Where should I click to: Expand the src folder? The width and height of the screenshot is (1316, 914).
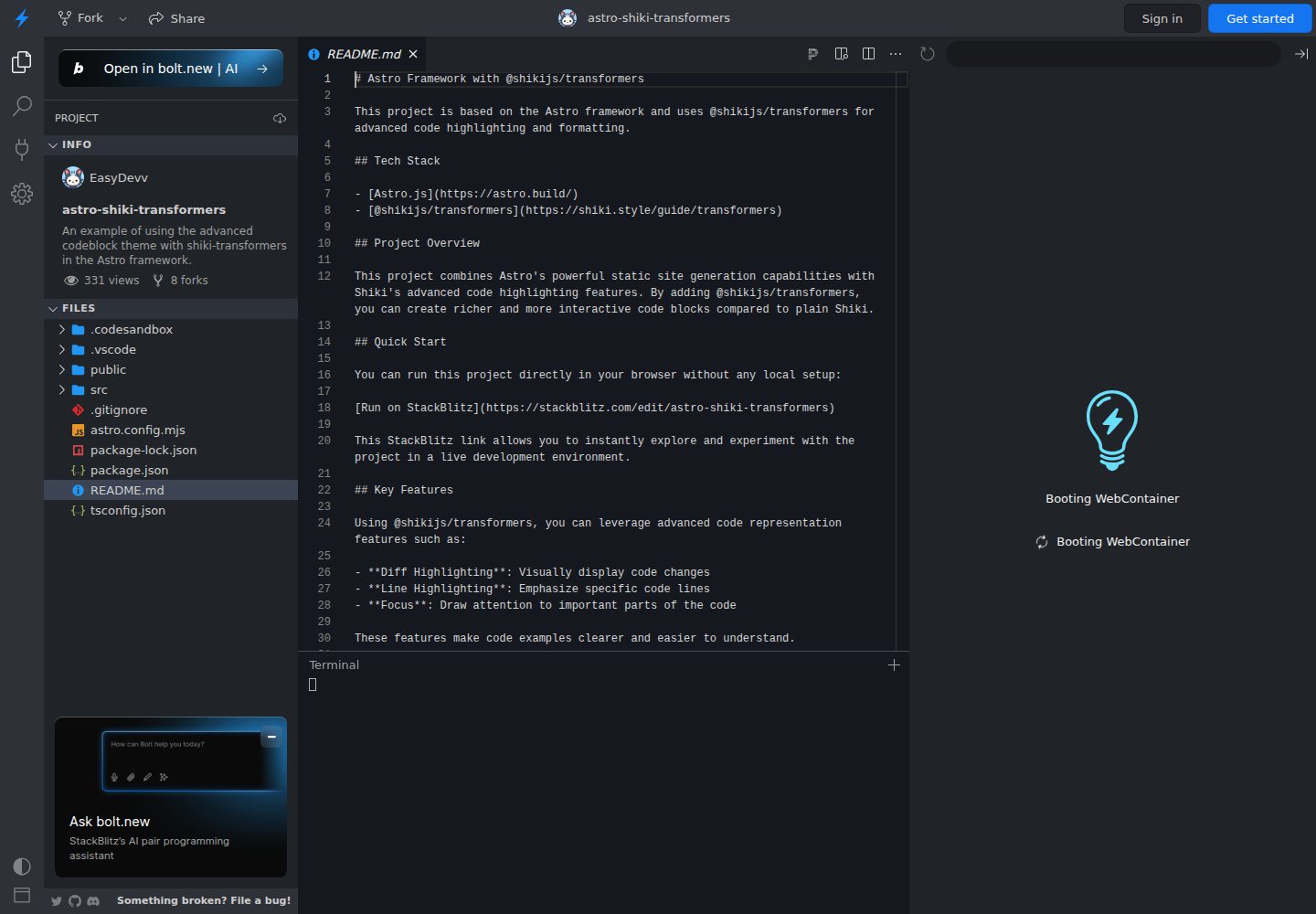171,389
